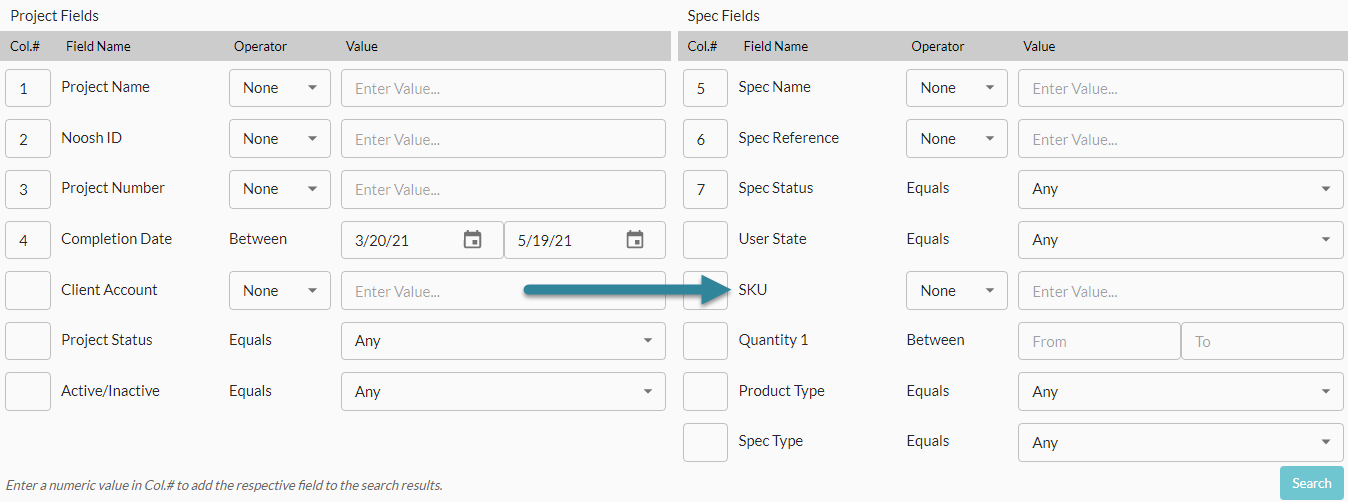Expand Product Type value dropdown
This screenshot has width=1348, height=502.
point(1181,392)
